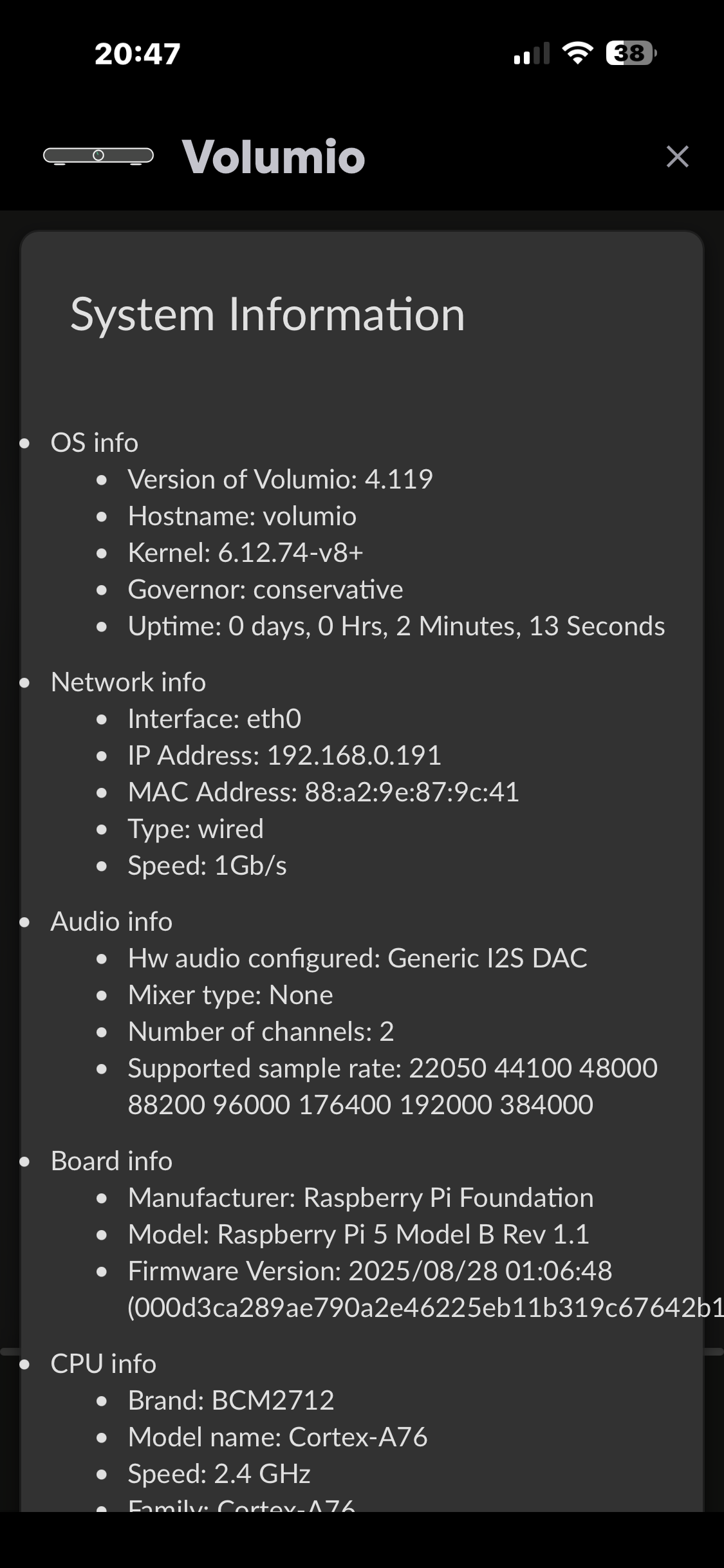Select the OS info section label

[95, 443]
